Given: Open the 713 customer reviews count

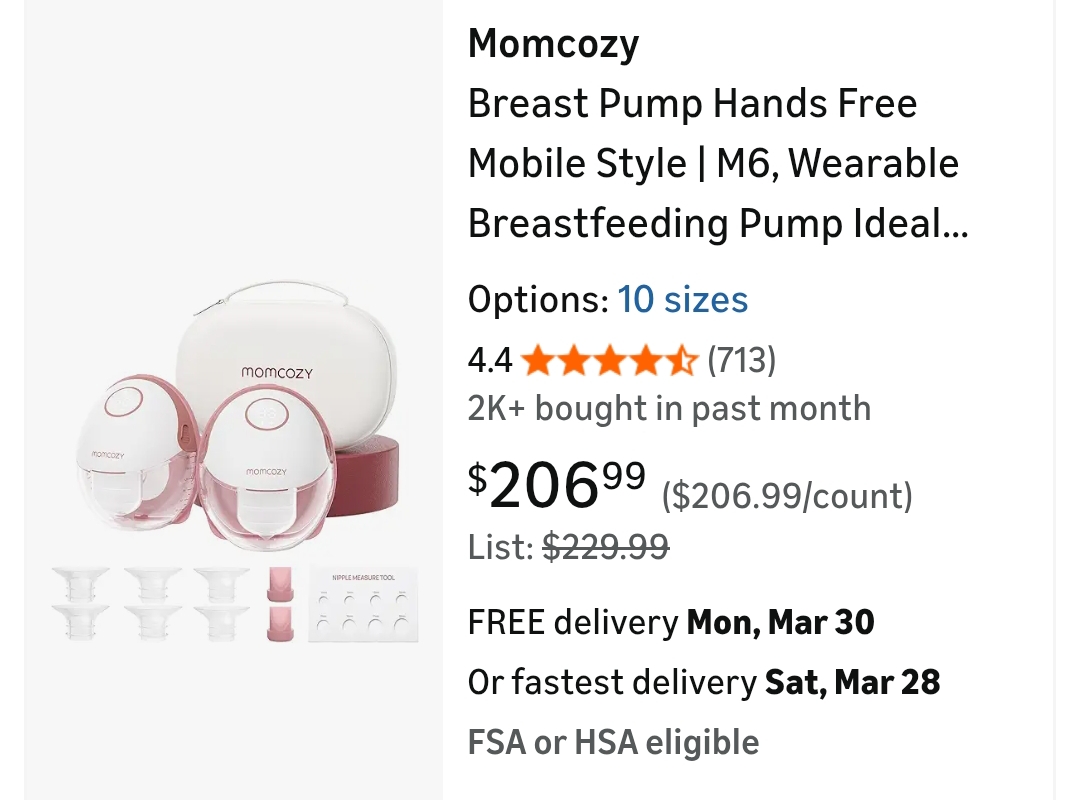Looking at the screenshot, I should [741, 360].
